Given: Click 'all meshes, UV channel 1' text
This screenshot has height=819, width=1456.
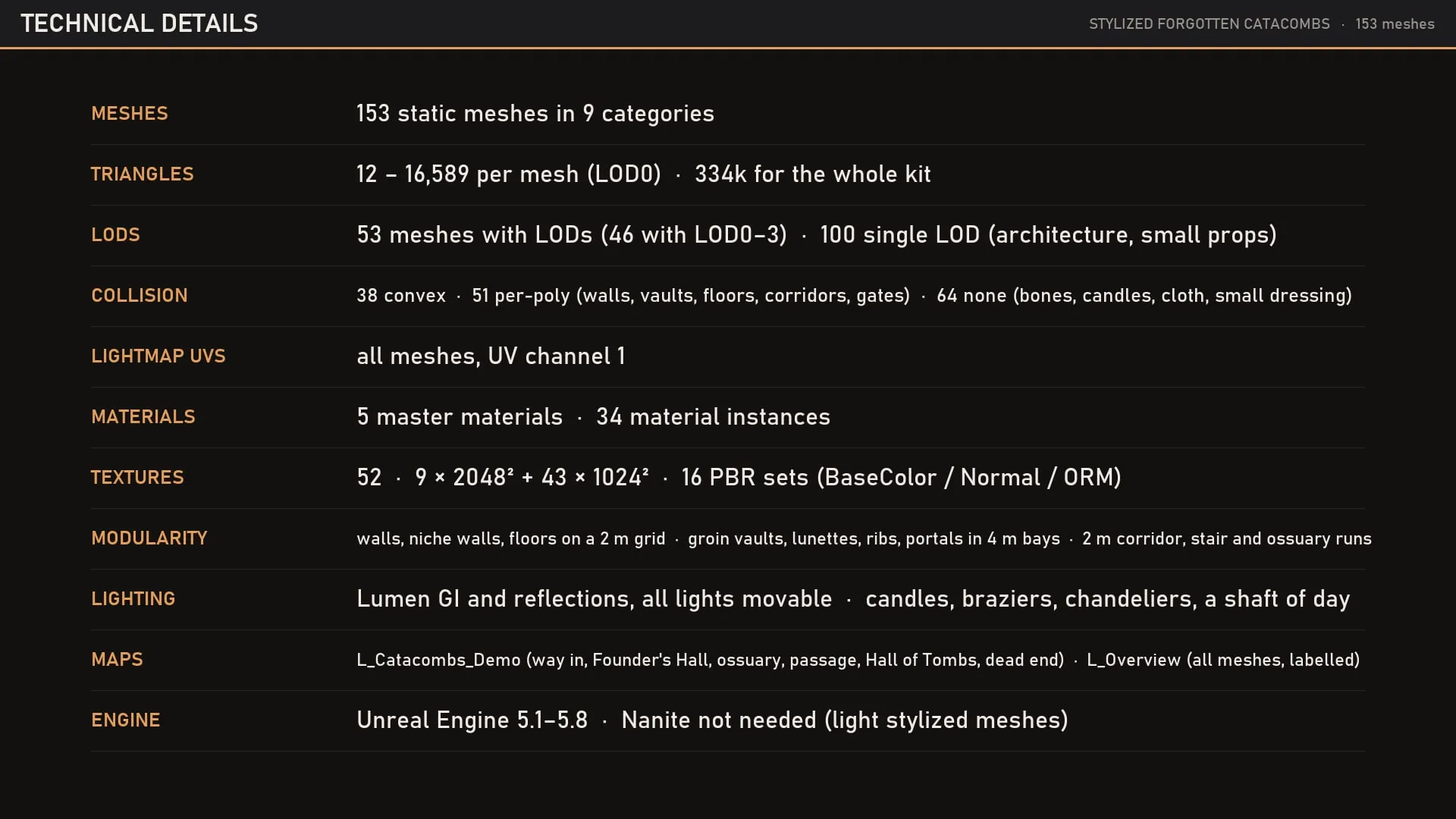Looking at the screenshot, I should (491, 356).
